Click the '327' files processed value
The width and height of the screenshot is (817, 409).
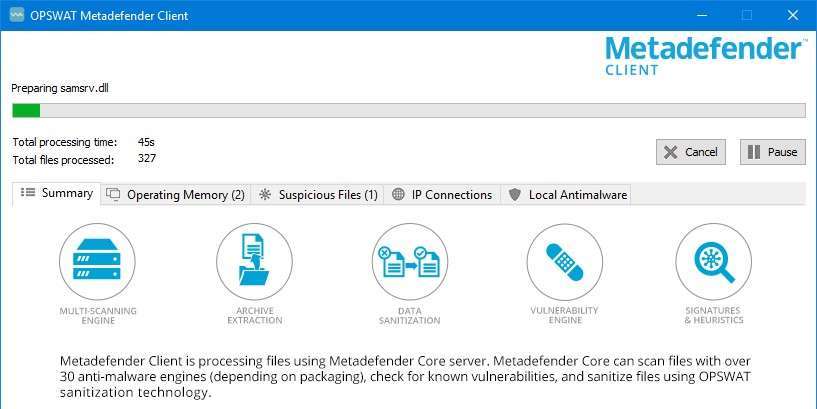pyautogui.click(x=147, y=158)
